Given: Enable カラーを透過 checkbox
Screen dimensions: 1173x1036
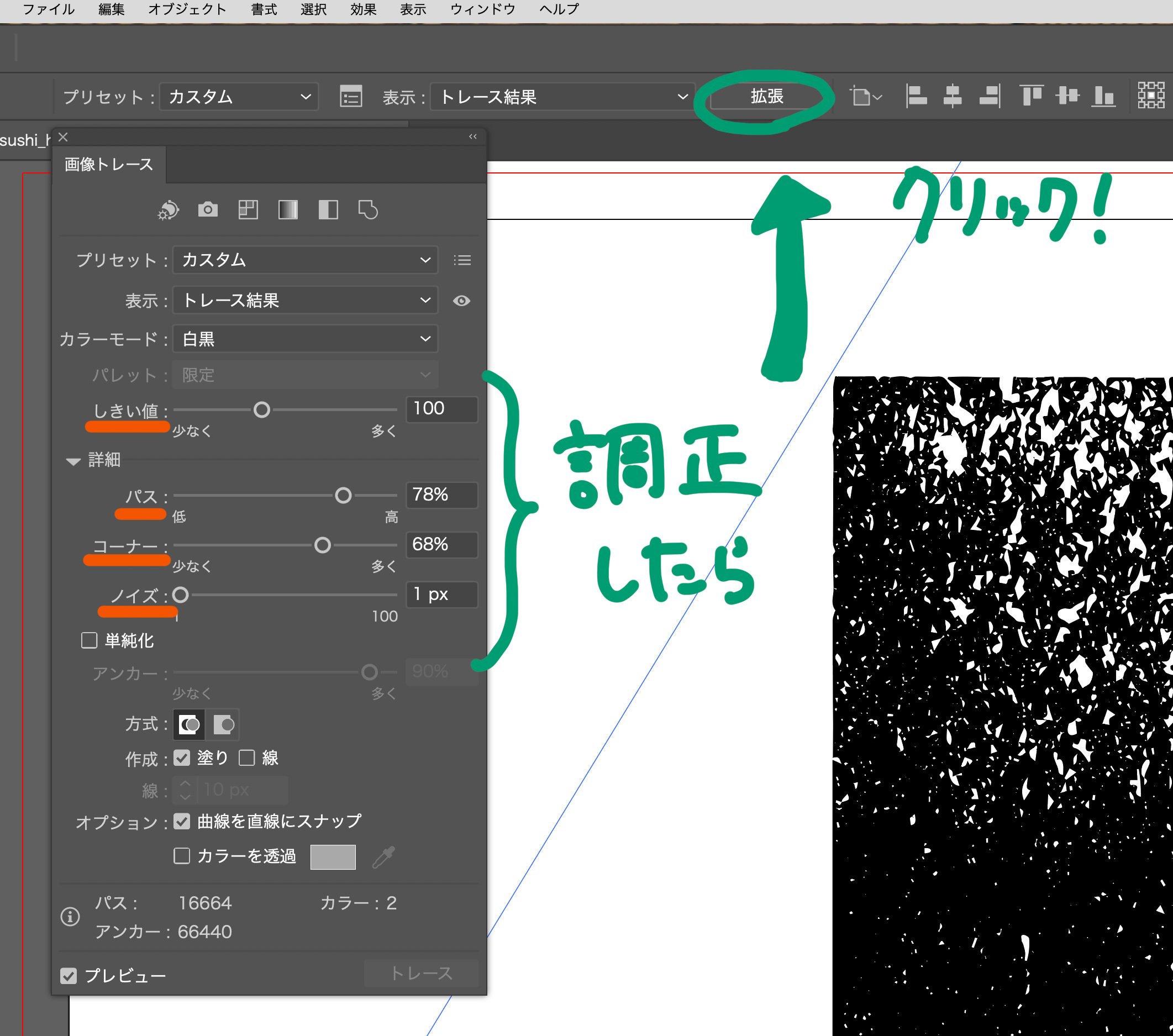Looking at the screenshot, I should coord(182,856).
